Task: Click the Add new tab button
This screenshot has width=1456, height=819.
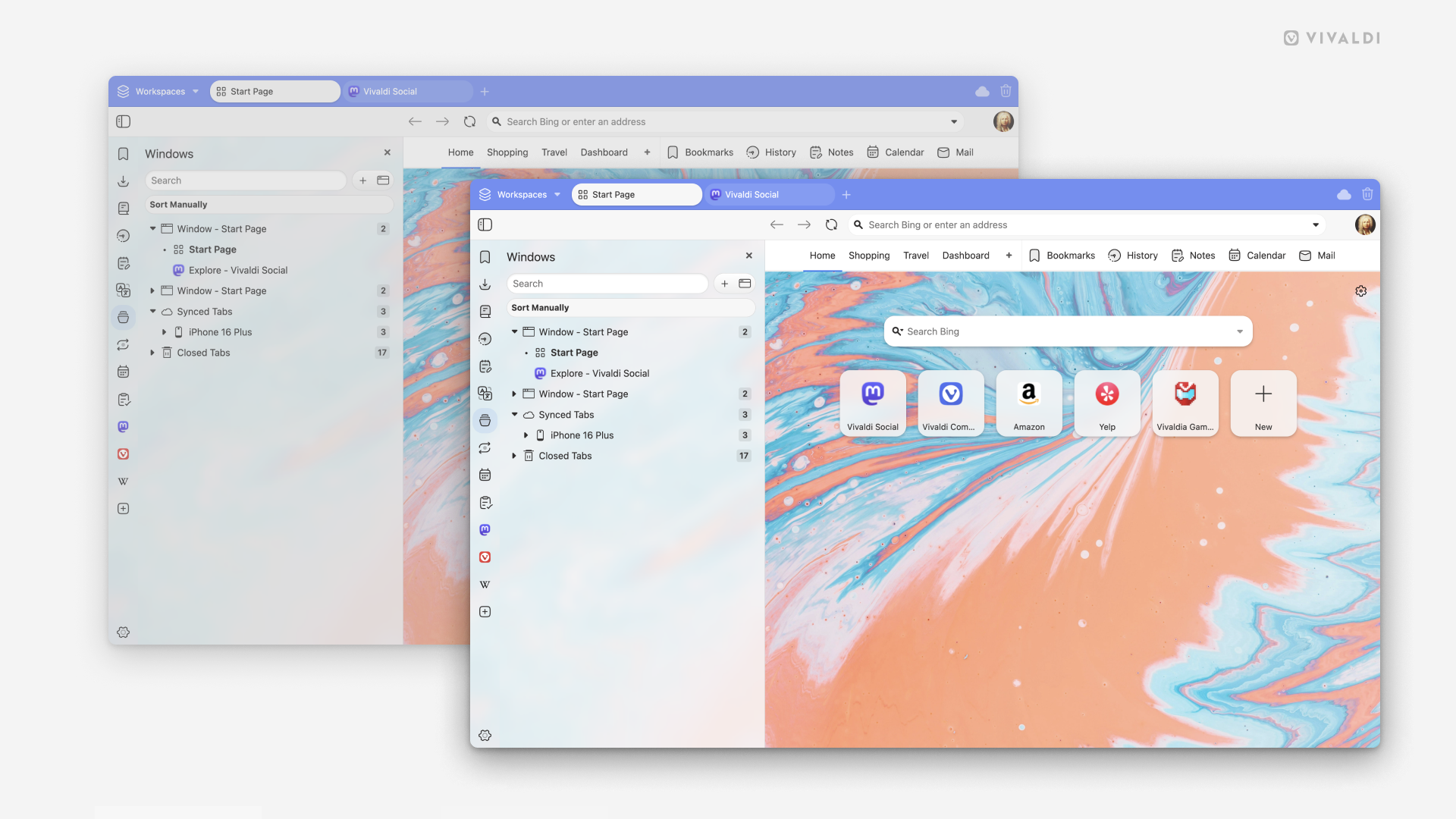Action: coord(846,194)
